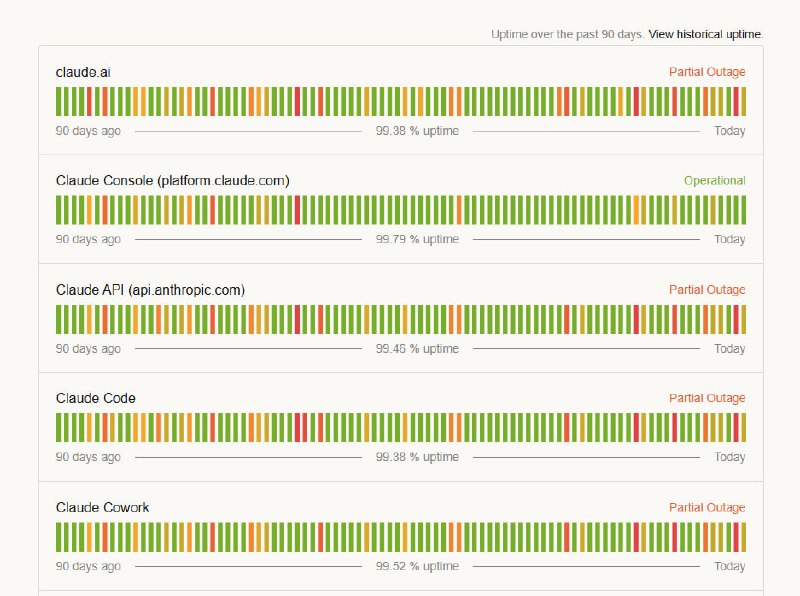The height and width of the screenshot is (596, 800).
Task: Click the Partial Outage status for claude.ai
Action: [x=707, y=72]
